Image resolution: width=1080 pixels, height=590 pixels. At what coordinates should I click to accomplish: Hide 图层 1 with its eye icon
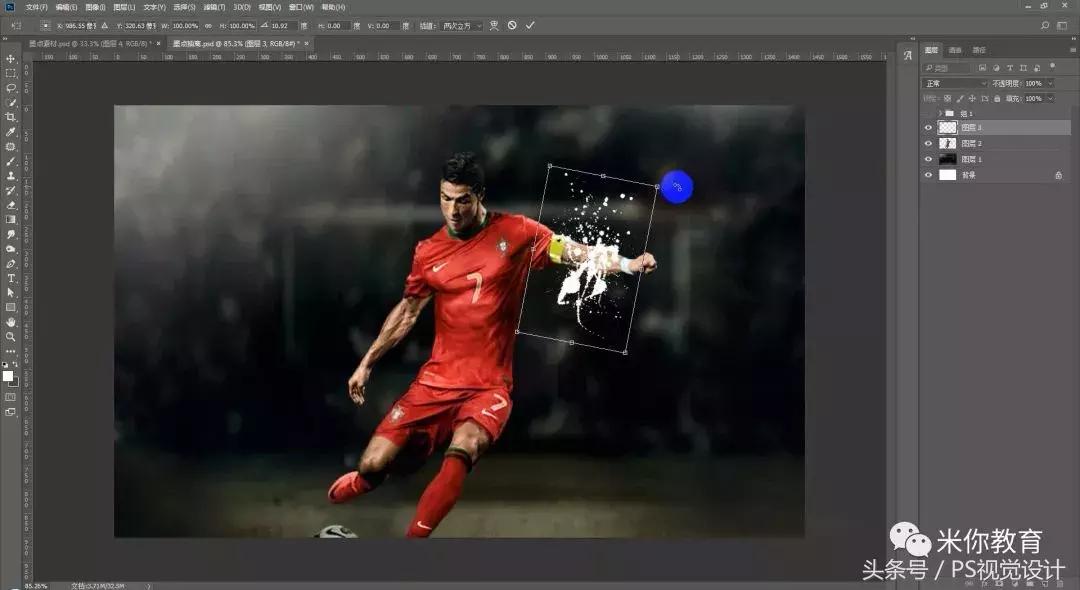(x=928, y=159)
